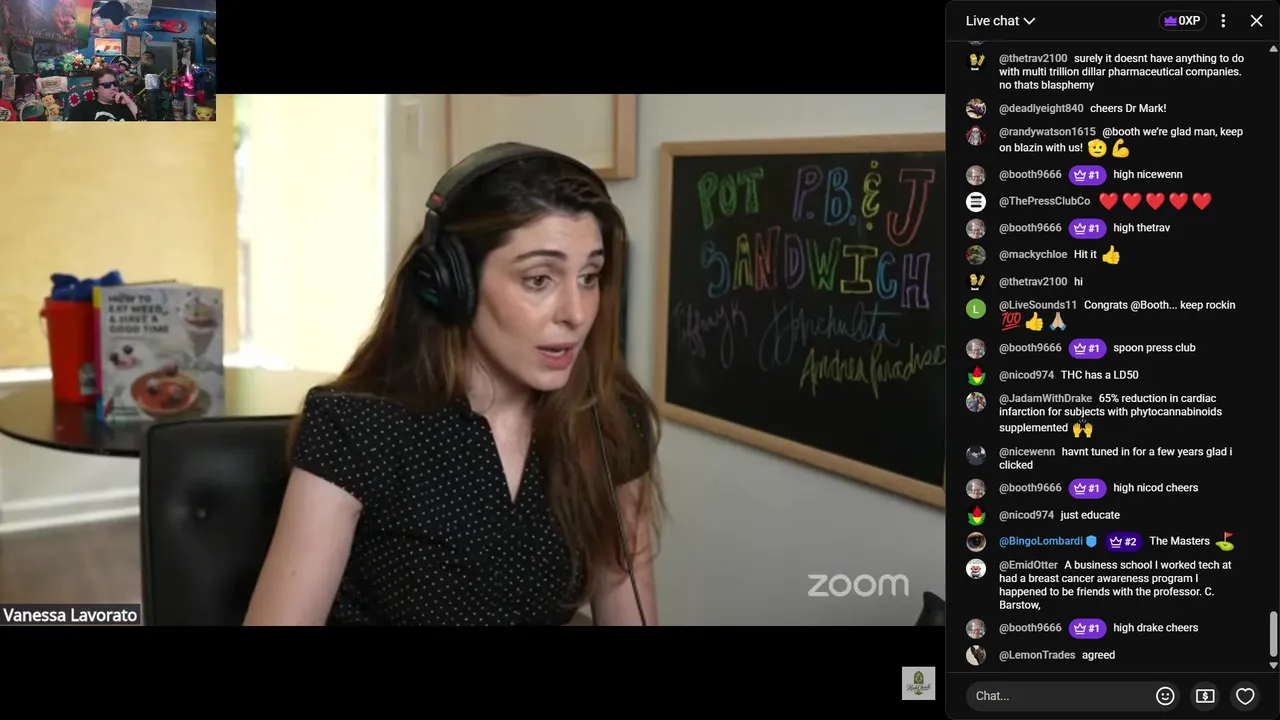
Task: Click @BingoLombardi avatar
Action: pyautogui.click(x=976, y=542)
